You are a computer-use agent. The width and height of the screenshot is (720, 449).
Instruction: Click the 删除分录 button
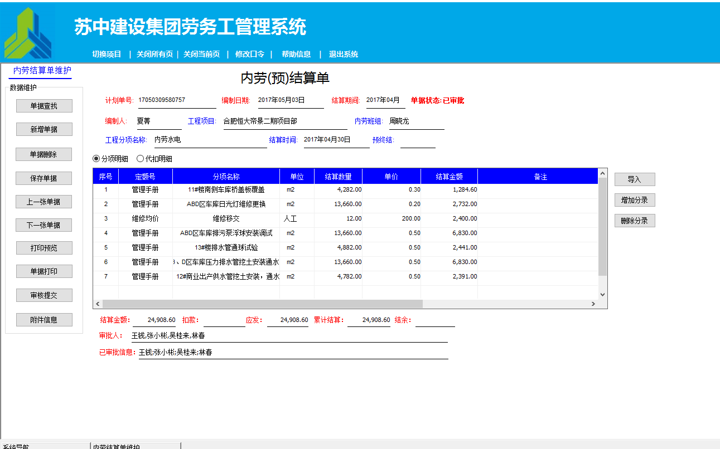635,221
